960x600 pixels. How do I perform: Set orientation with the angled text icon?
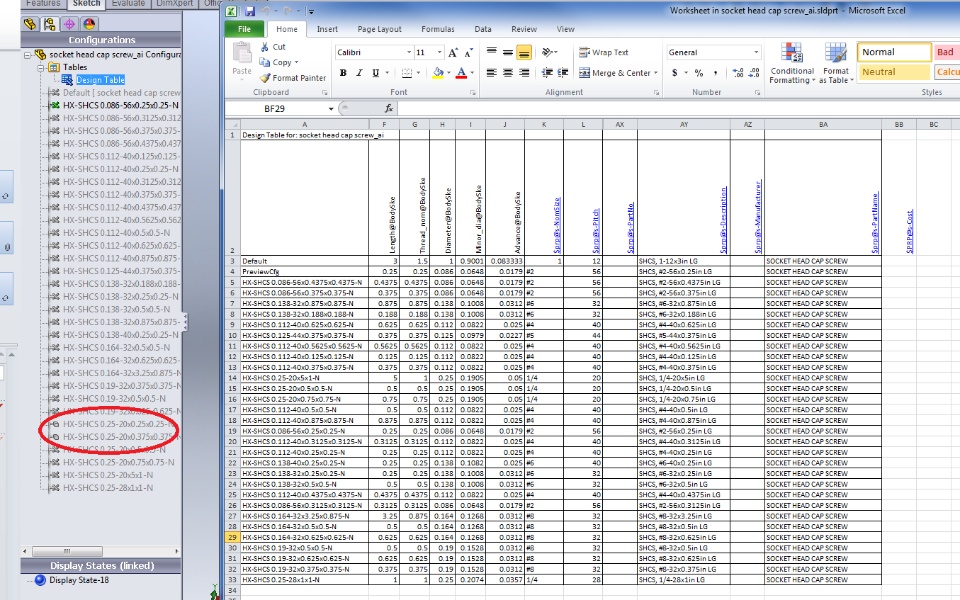(548, 53)
